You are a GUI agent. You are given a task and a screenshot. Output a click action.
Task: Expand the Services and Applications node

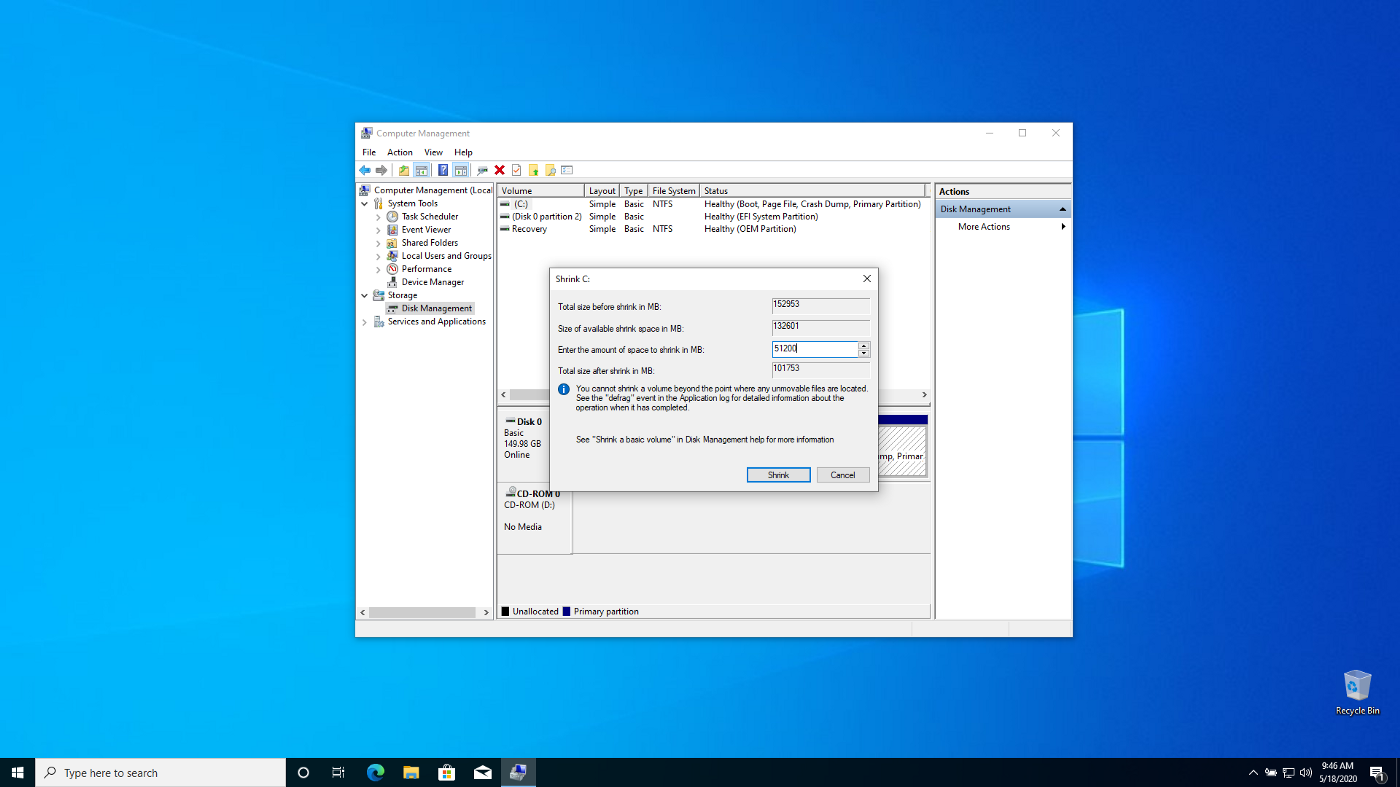[x=364, y=321]
